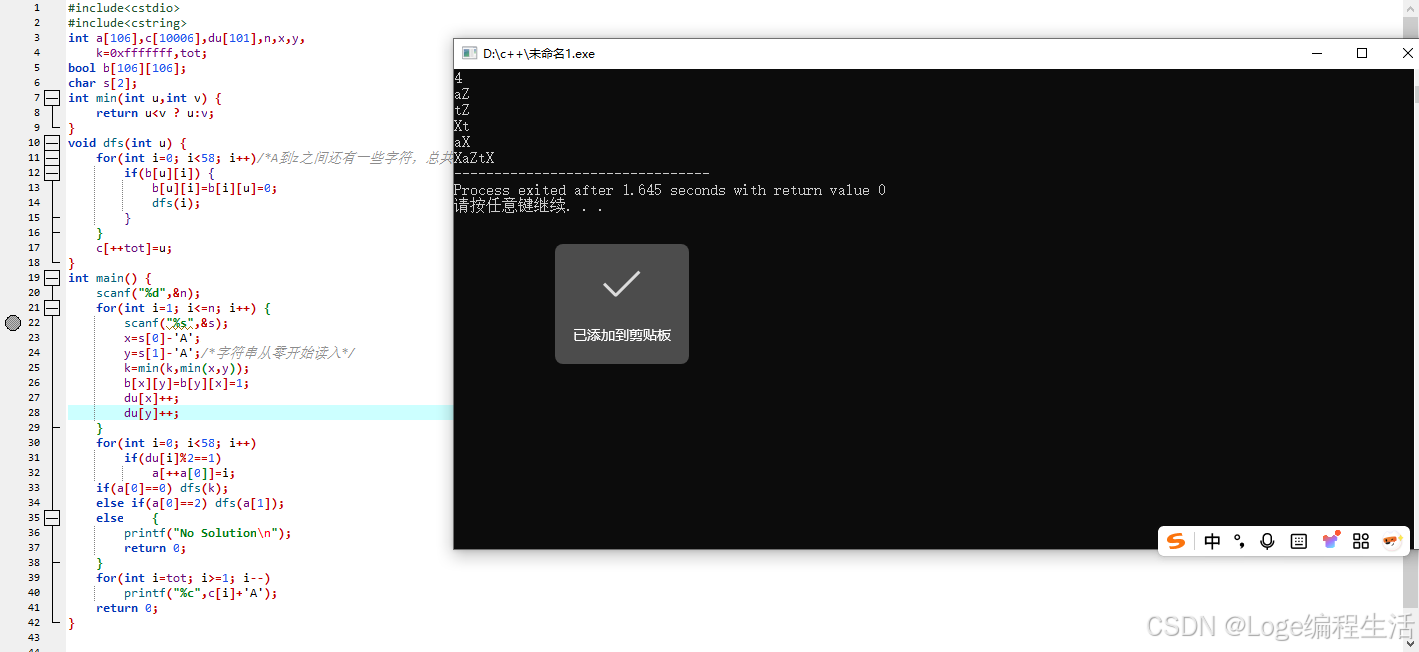Open the IME toolbox grid icon

coord(1360,541)
